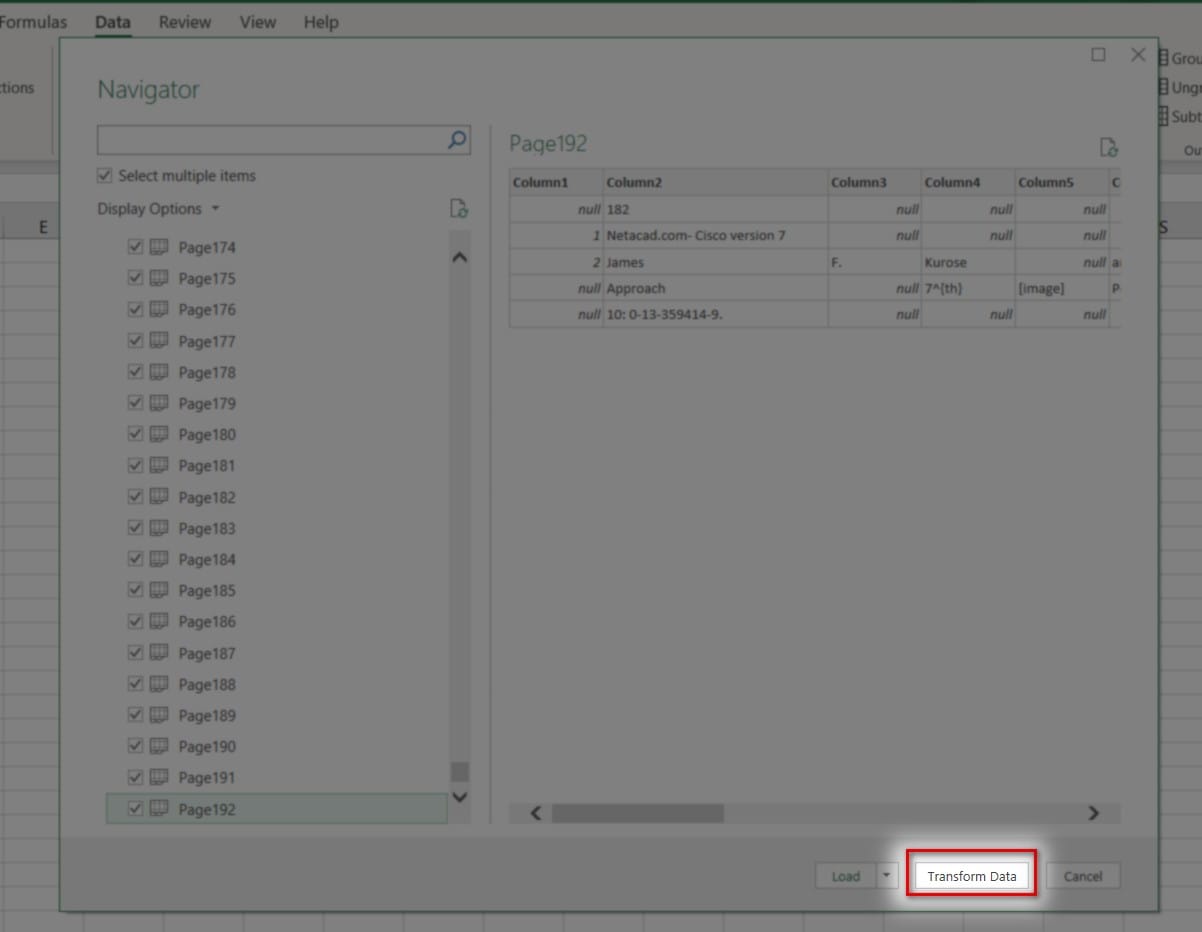Maximize the Navigator dialog

[1098, 55]
